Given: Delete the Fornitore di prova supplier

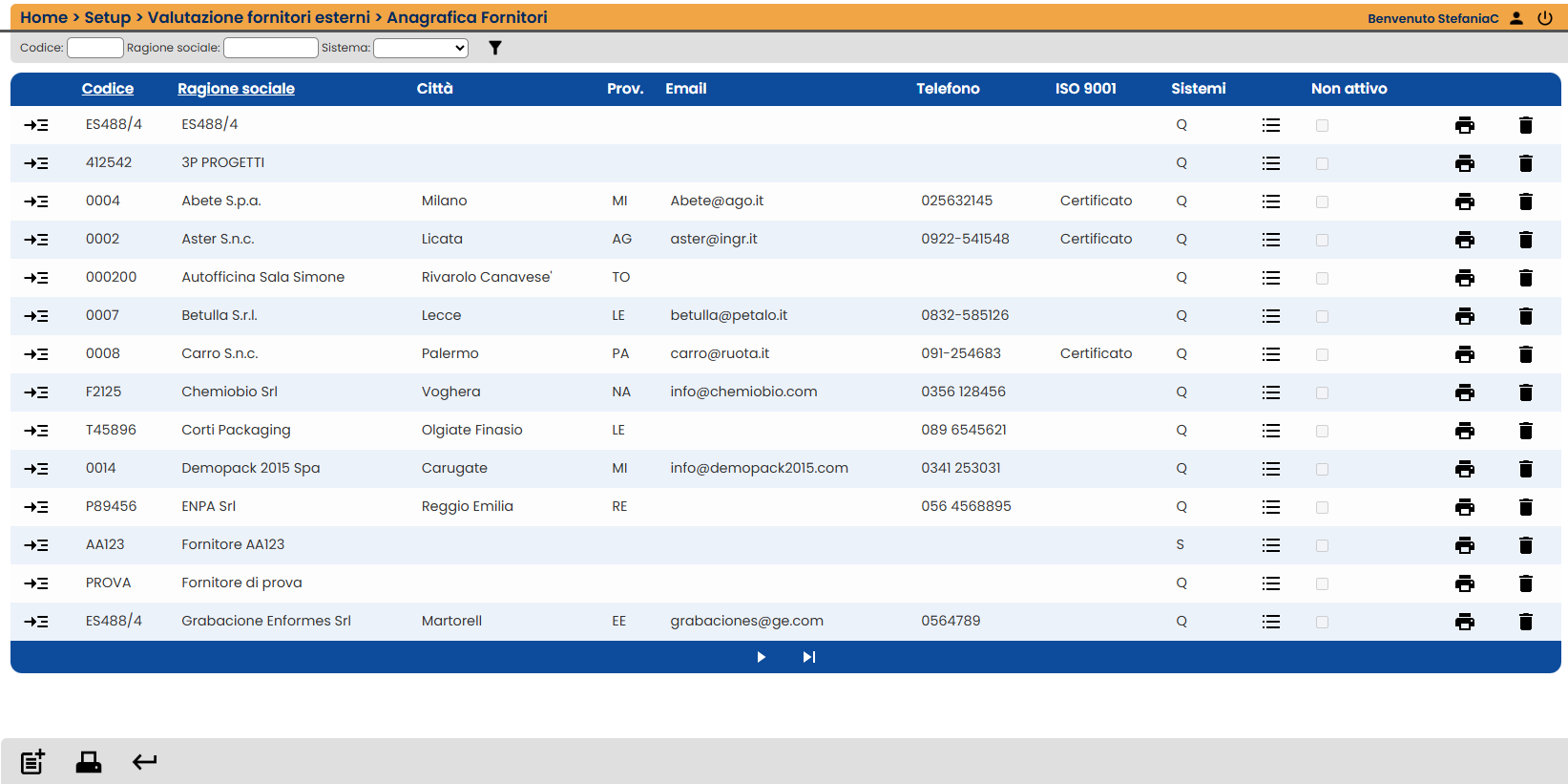Looking at the screenshot, I should [1526, 583].
